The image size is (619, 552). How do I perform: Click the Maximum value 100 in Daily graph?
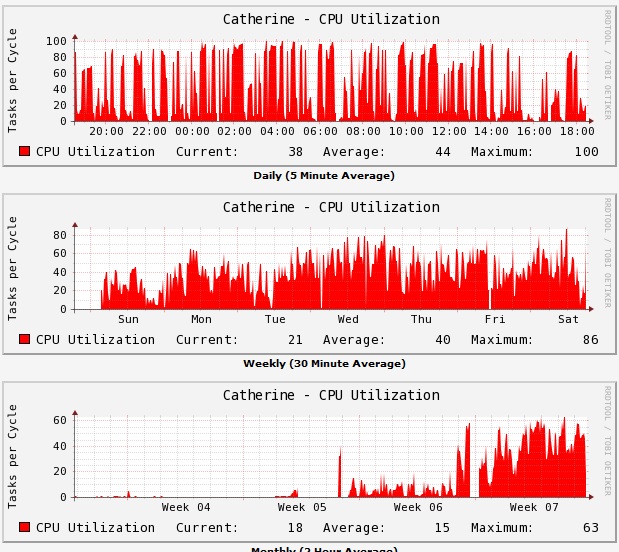click(587, 152)
